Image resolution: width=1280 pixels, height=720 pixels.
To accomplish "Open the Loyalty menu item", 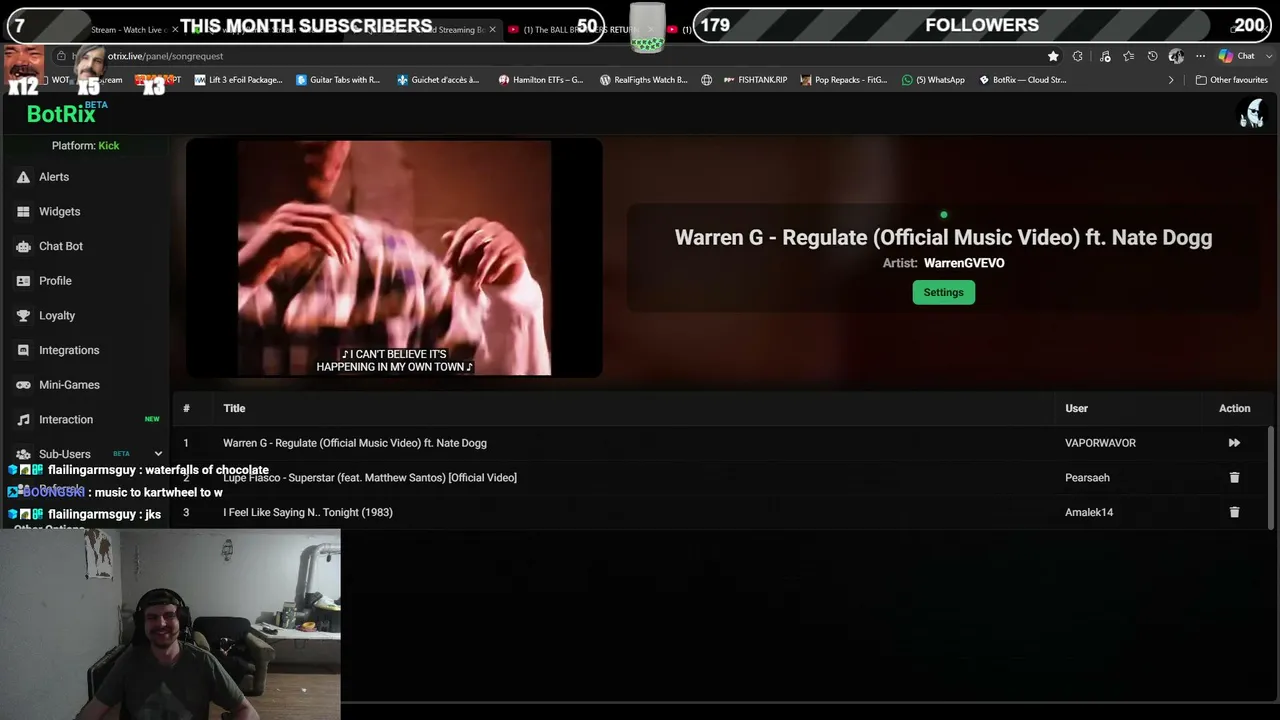I will click(x=57, y=316).
